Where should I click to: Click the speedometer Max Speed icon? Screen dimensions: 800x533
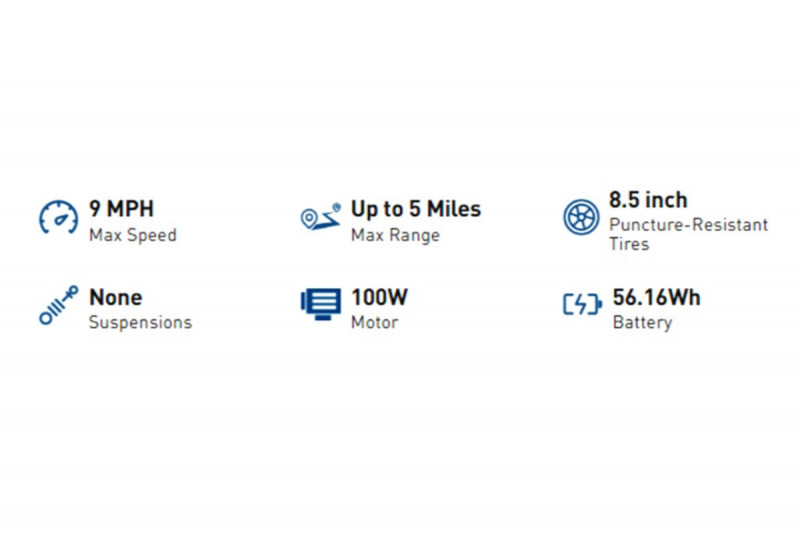click(58, 217)
